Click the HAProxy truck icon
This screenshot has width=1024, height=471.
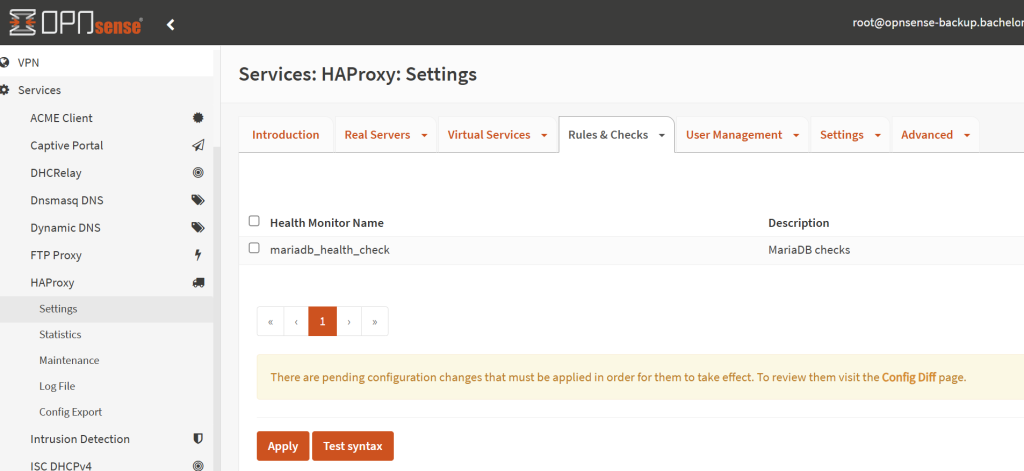(198, 283)
